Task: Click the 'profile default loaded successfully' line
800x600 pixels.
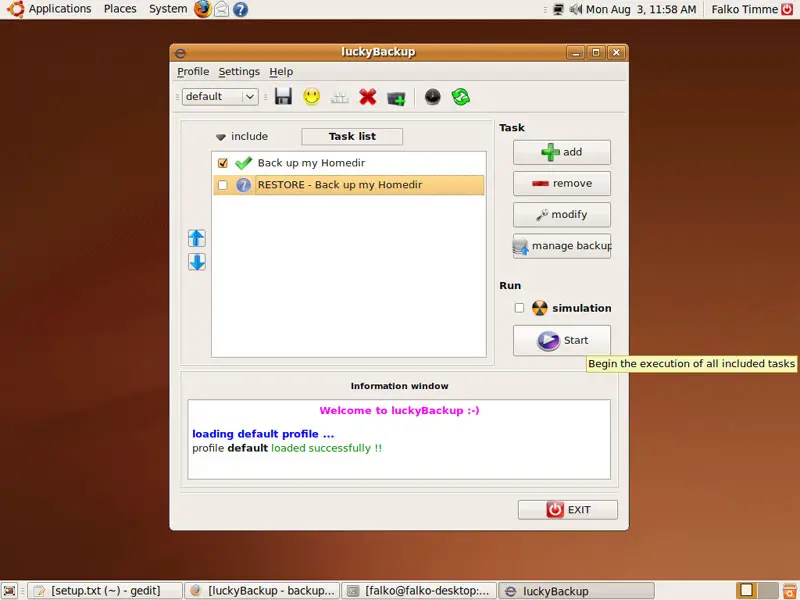Action: pyautogui.click(x=287, y=448)
